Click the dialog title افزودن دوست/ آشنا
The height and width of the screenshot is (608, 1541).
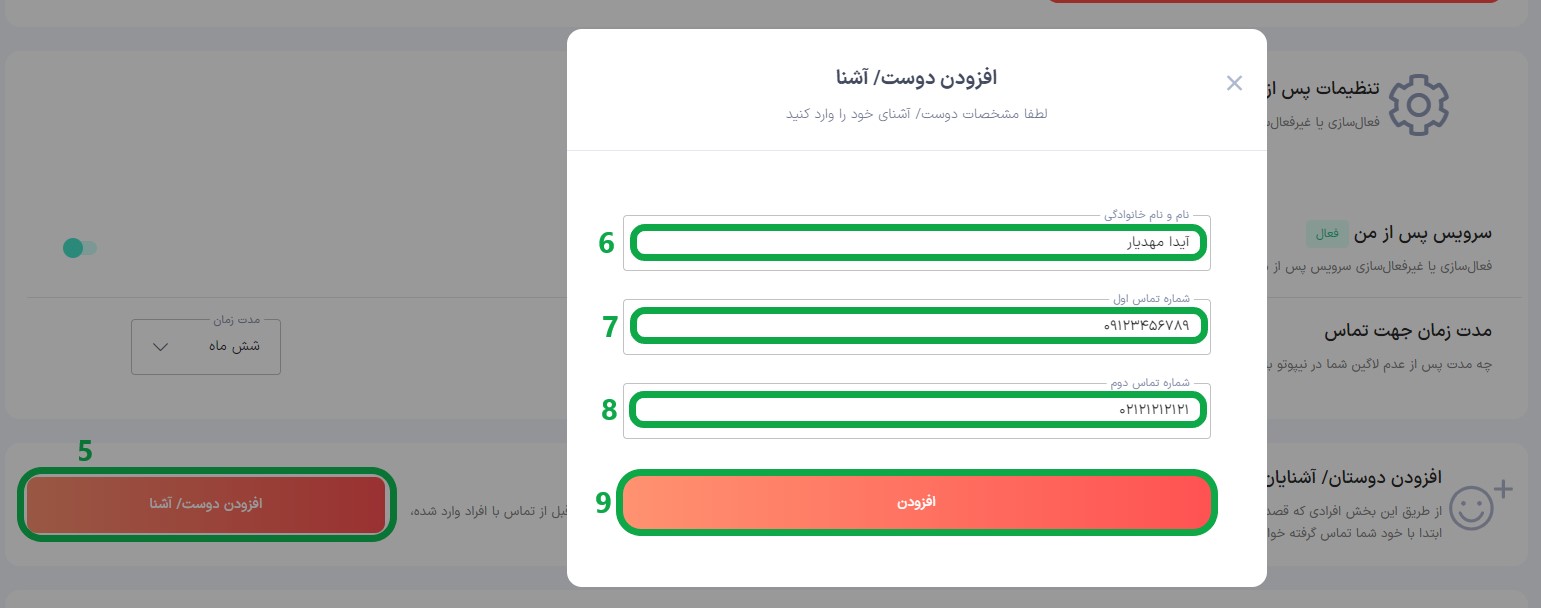tap(917, 77)
